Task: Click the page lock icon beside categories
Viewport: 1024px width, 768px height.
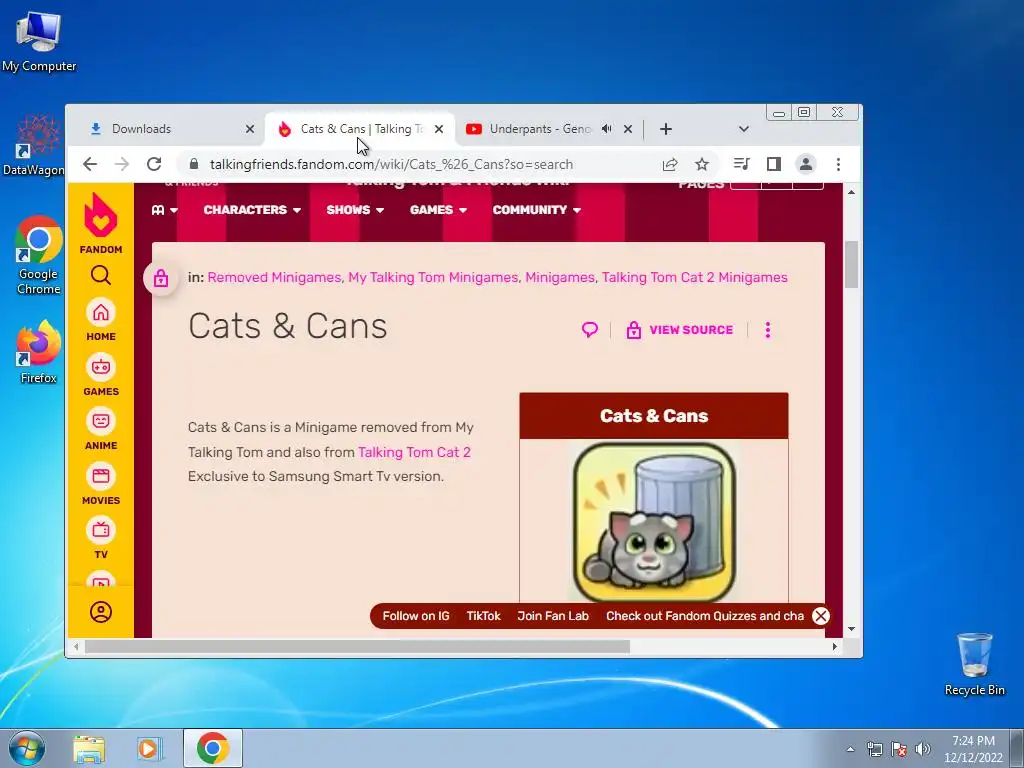Action: click(x=161, y=278)
